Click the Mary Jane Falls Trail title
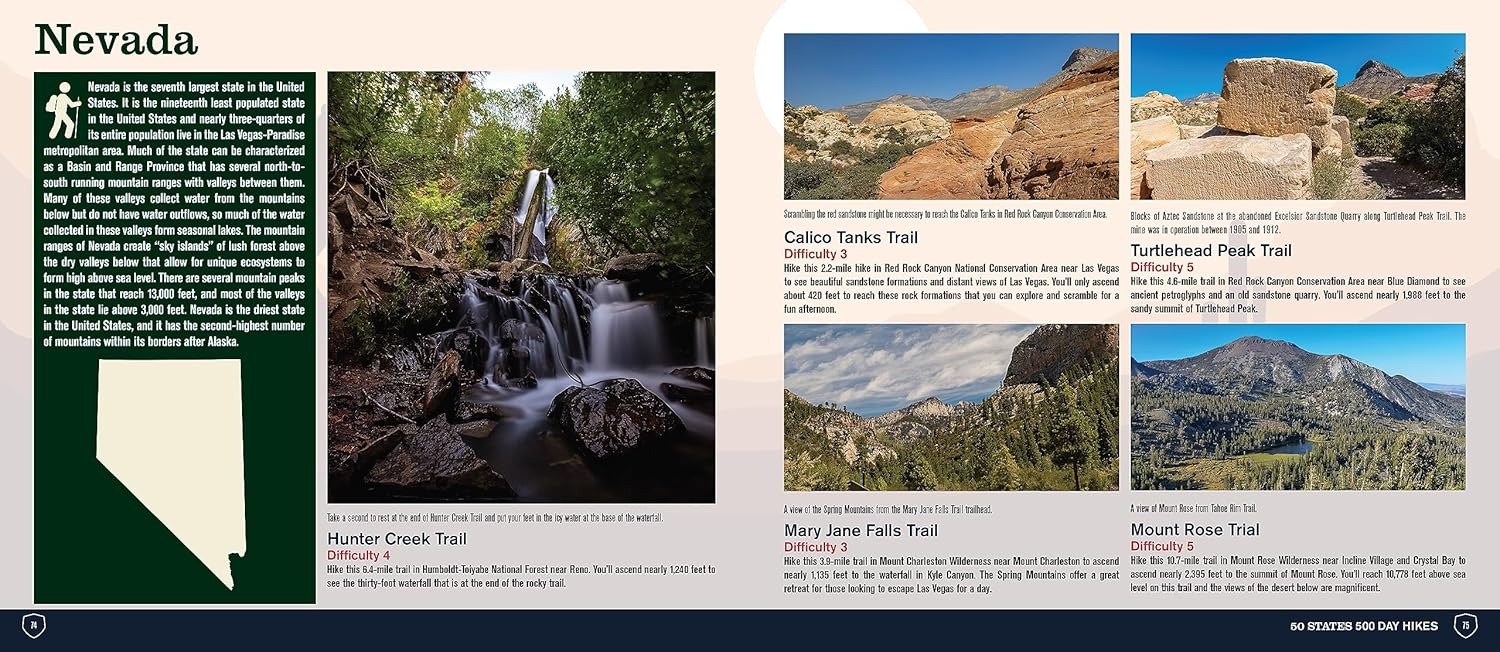1500x652 pixels. pos(861,530)
